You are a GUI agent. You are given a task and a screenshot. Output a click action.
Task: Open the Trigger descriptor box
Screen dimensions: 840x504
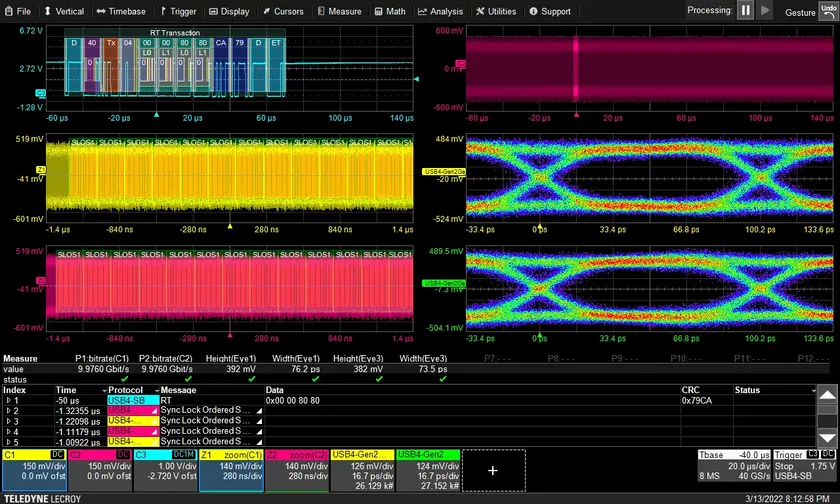(802, 468)
